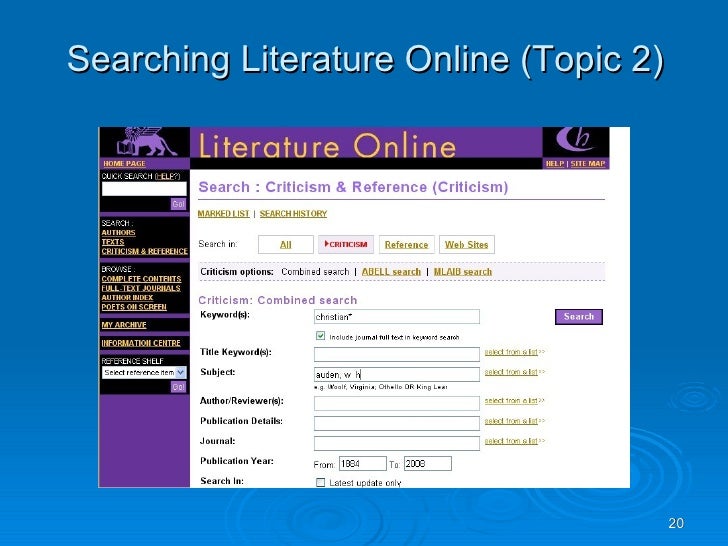
Task: Click the Keyword(s) field containing christian*
Action: point(396,317)
